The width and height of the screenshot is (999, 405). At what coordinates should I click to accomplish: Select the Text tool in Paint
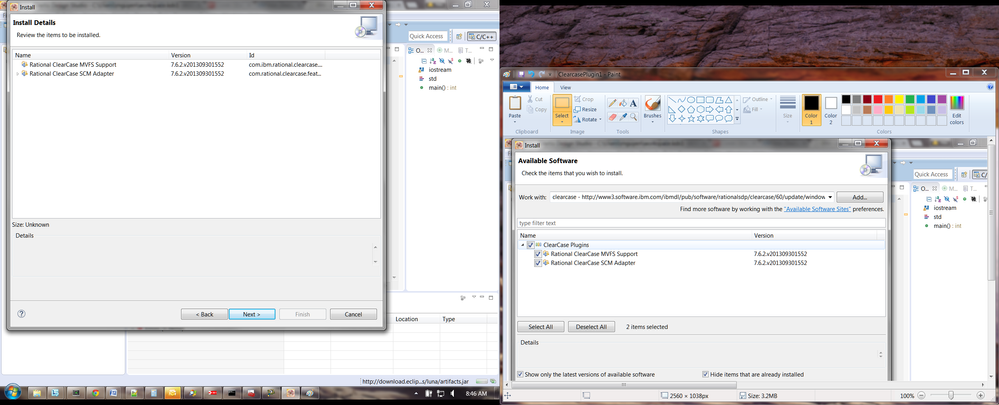coord(633,103)
